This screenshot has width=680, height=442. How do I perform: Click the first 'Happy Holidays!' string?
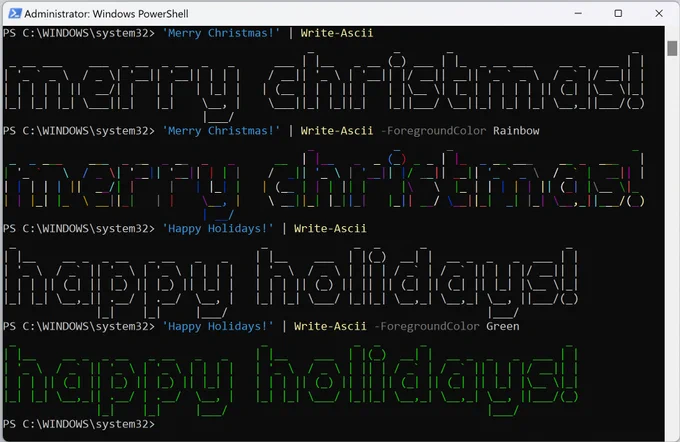218,229
